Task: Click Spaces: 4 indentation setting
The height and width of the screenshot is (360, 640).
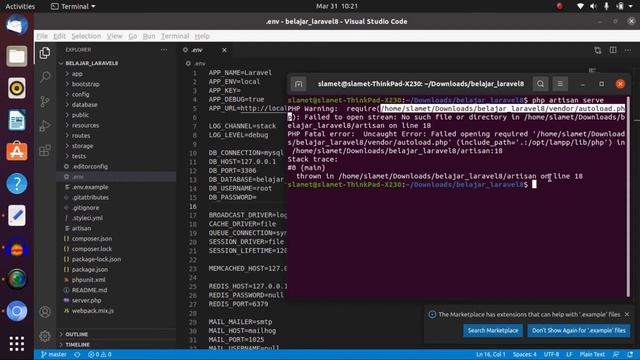Action: [525, 354]
